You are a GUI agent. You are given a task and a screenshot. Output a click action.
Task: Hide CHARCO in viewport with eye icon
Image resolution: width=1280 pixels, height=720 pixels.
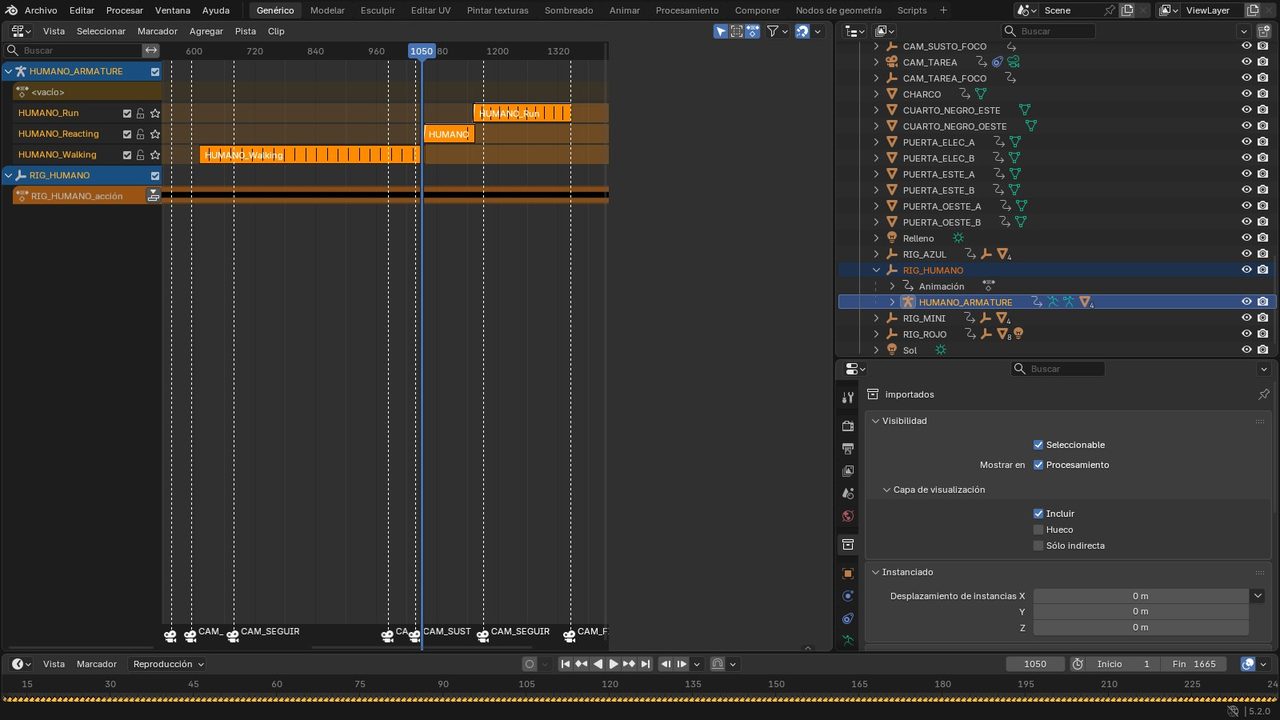point(1247,94)
